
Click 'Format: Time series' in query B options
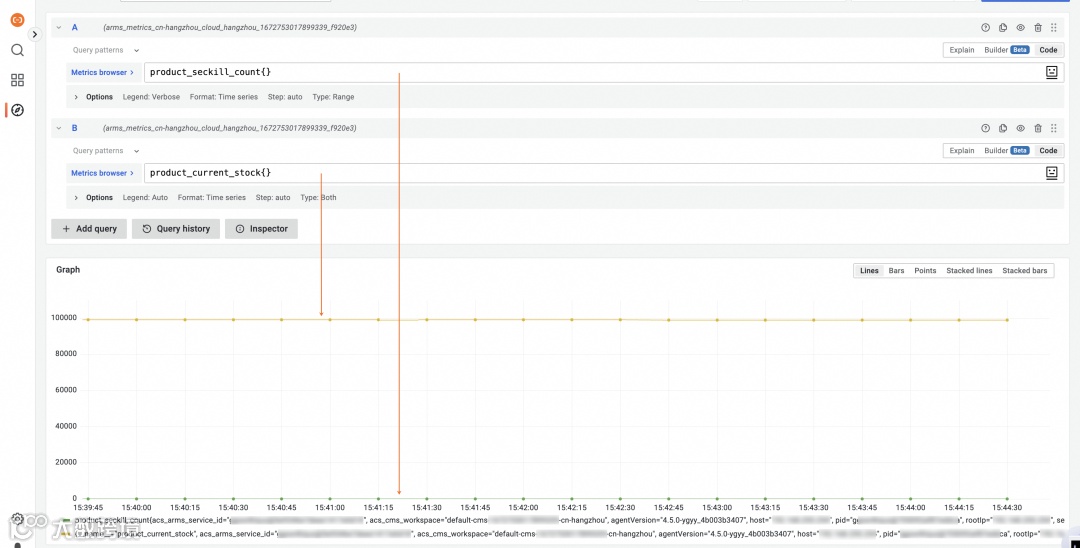211,198
